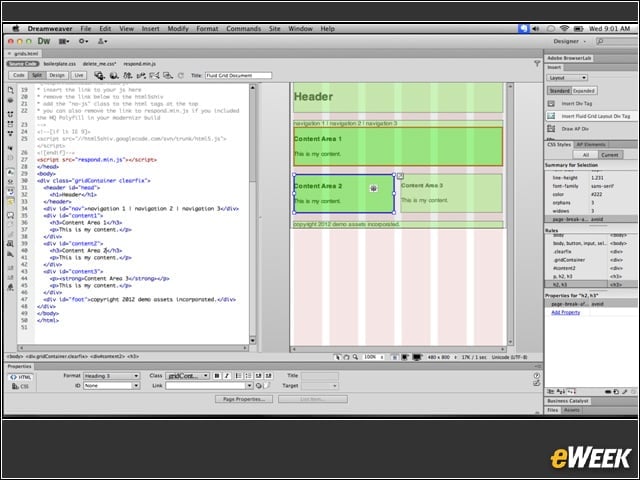Click the Point to File target icon
This screenshot has height=480, width=640.
259,386
